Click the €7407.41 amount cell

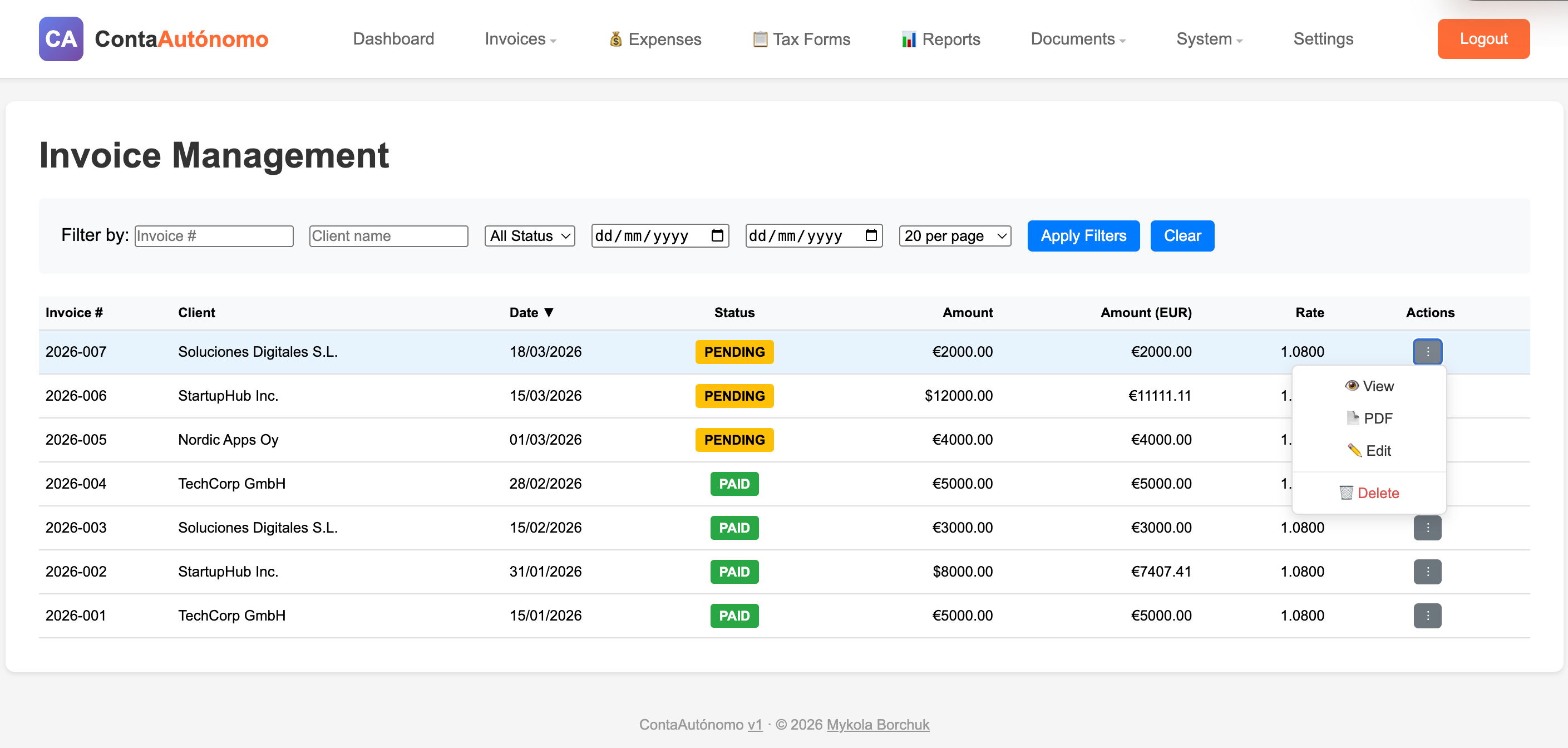point(1161,572)
